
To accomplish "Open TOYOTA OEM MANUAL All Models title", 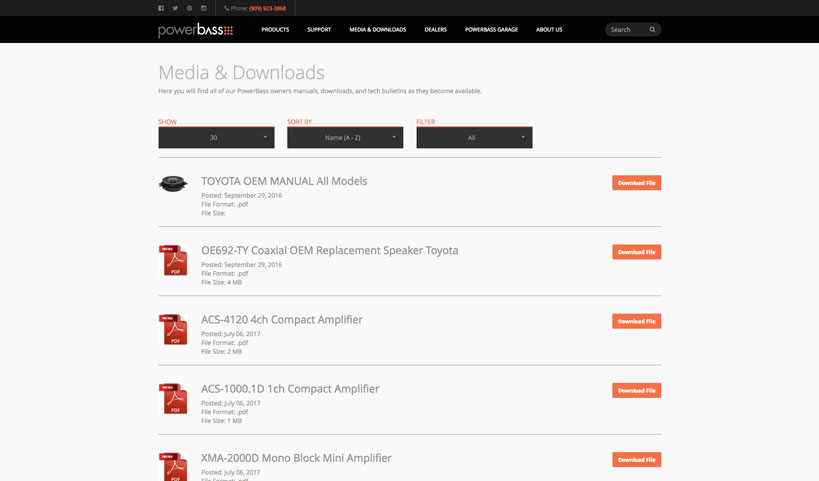I will coord(284,181).
